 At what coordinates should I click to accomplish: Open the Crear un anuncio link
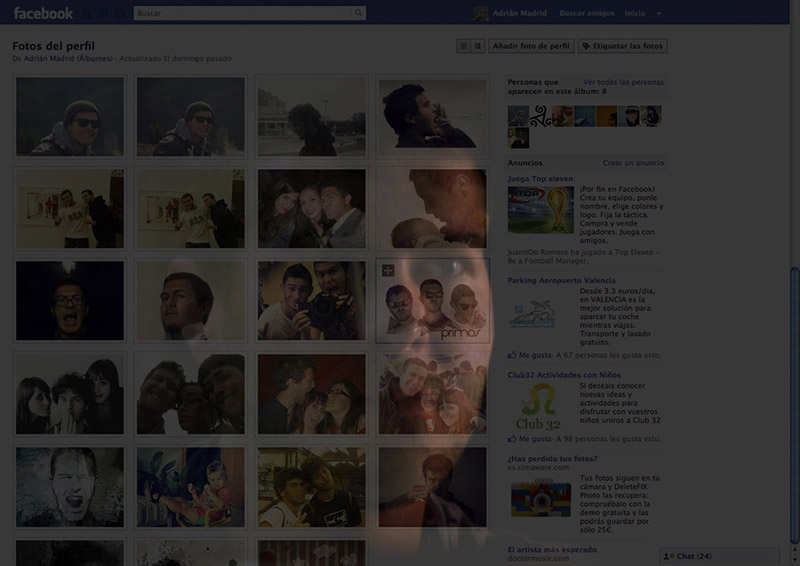click(633, 162)
